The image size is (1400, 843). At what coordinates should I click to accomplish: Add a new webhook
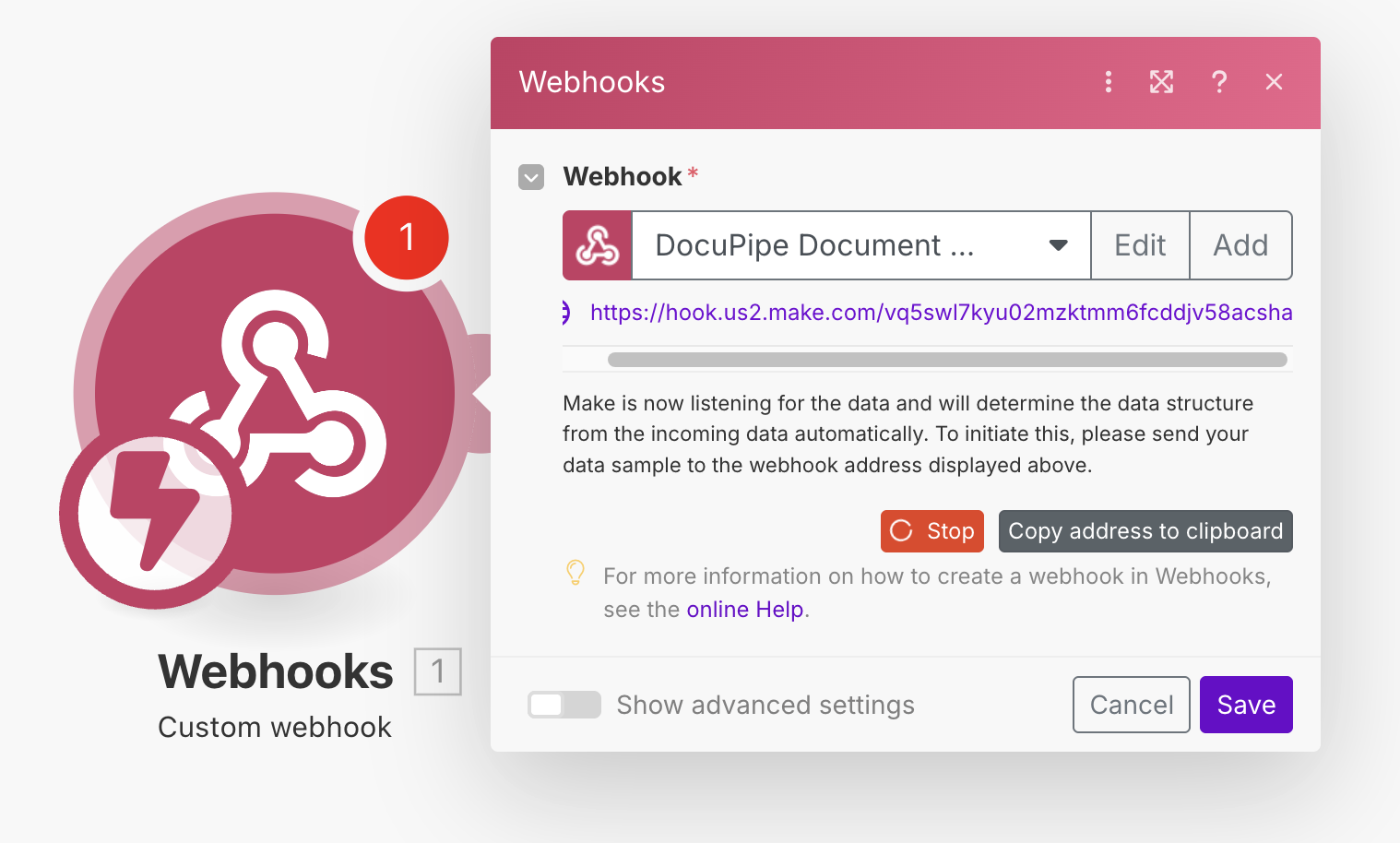tap(1240, 245)
